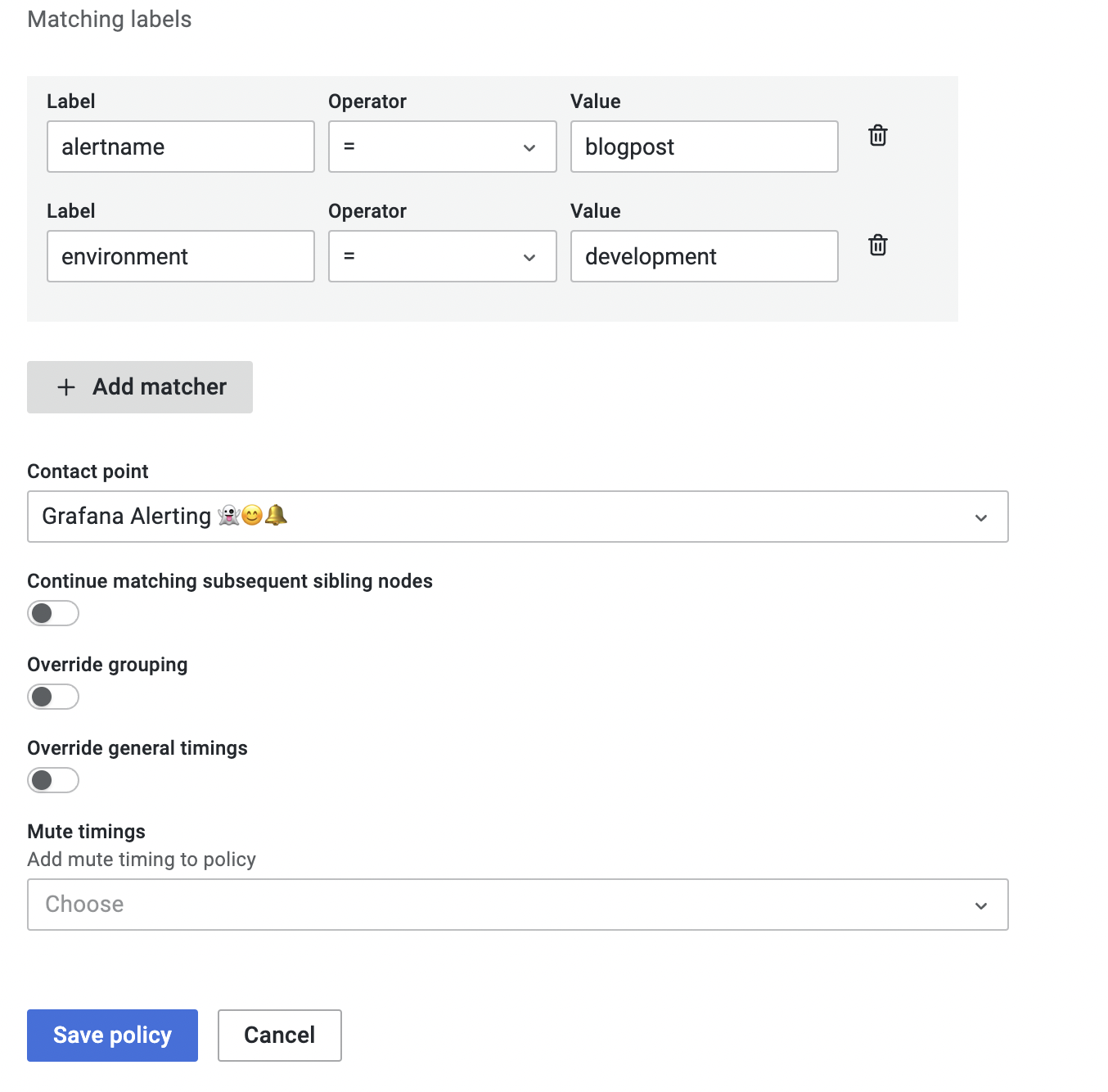
Task: Click the Save policy button
Action: [112, 1036]
